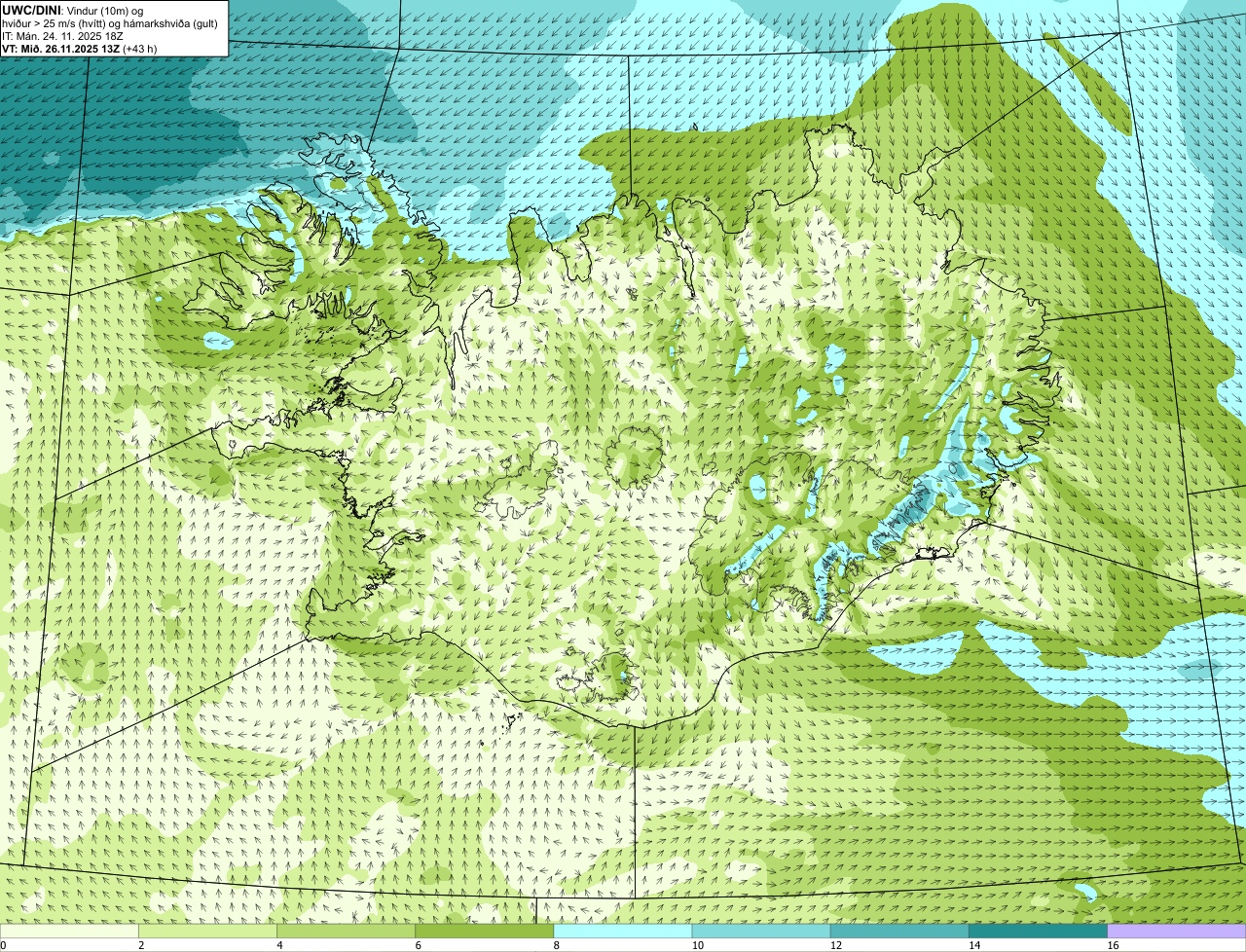This screenshot has height=952, width=1246.
Task: Click the legend scale label '14'
Action: (x=975, y=945)
